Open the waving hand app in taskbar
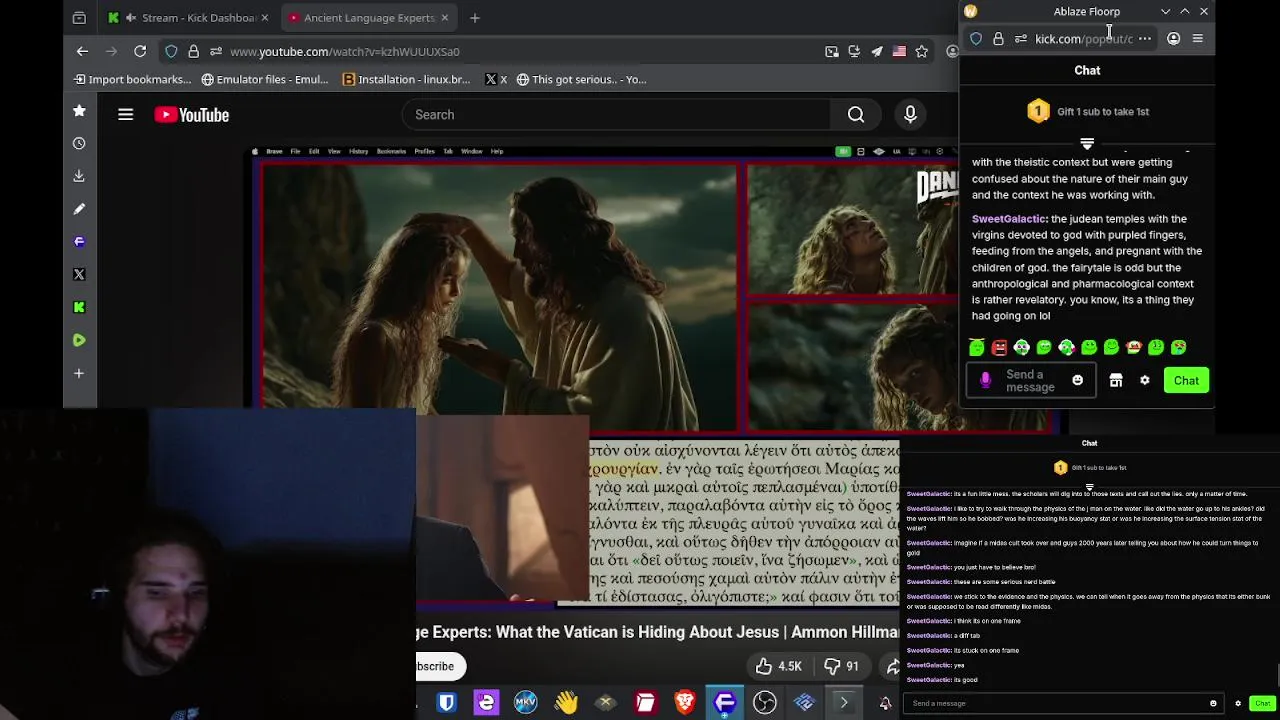 (x=566, y=703)
